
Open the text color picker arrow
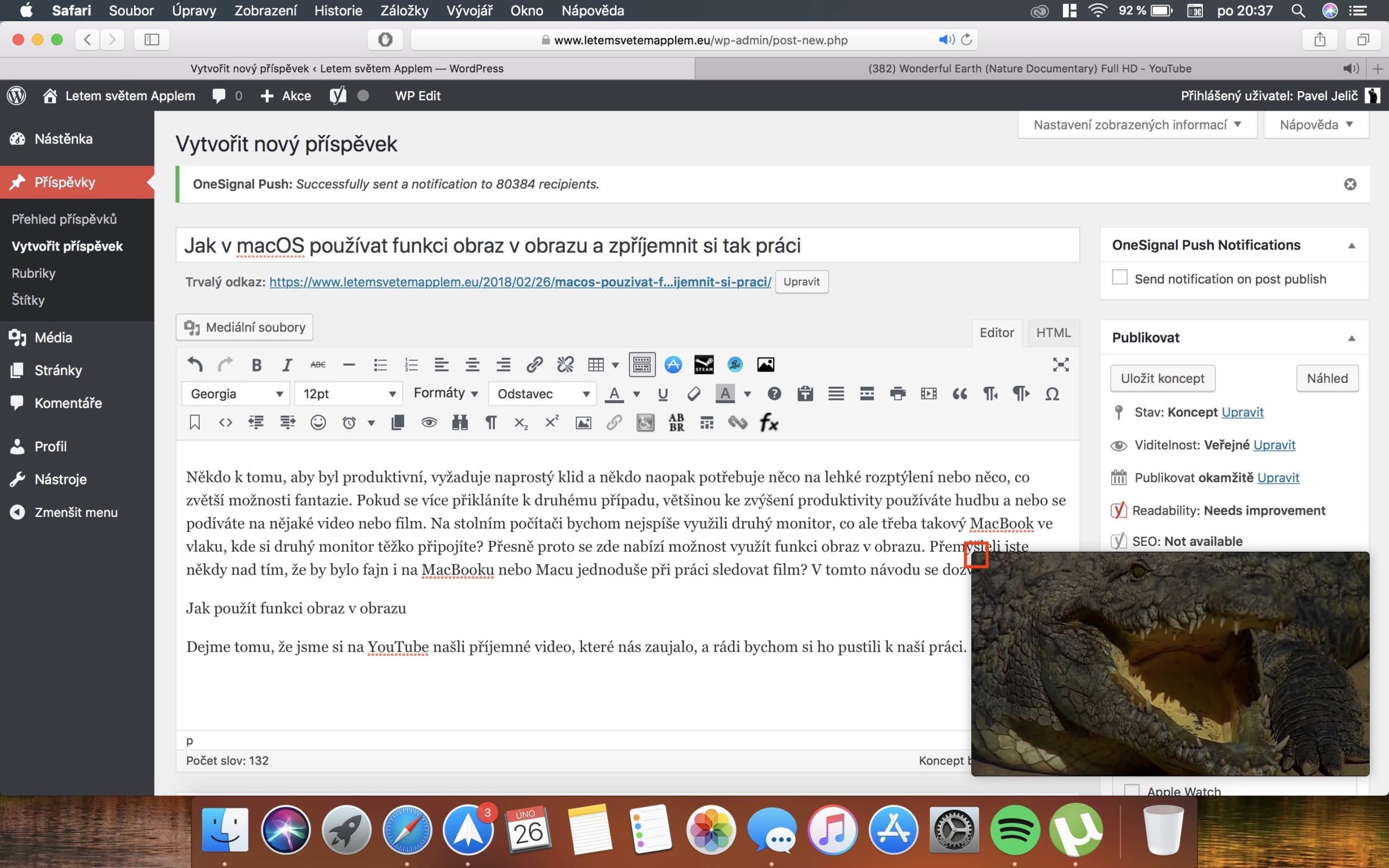pos(636,394)
